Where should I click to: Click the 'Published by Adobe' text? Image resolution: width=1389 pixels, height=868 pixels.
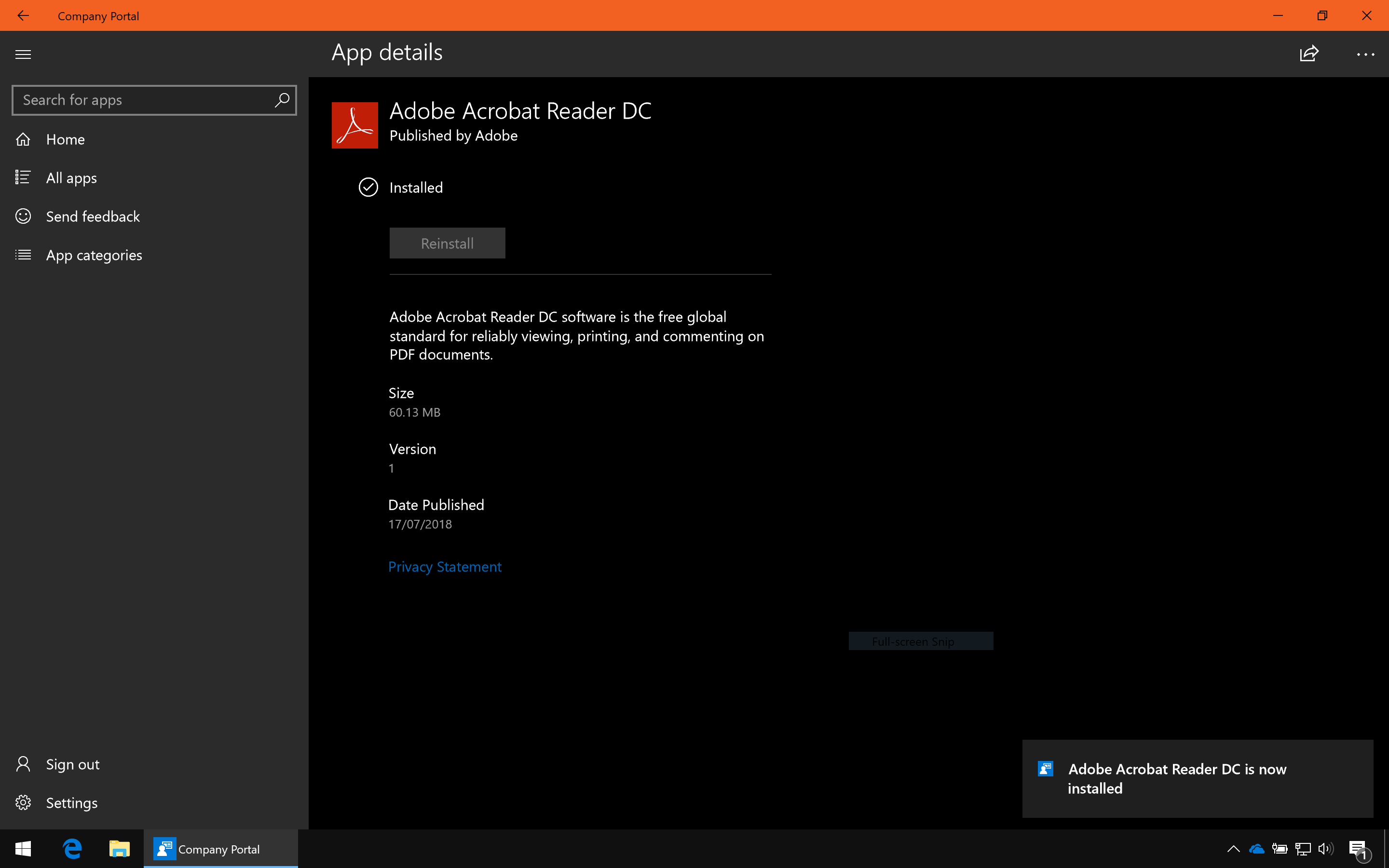tap(453, 136)
